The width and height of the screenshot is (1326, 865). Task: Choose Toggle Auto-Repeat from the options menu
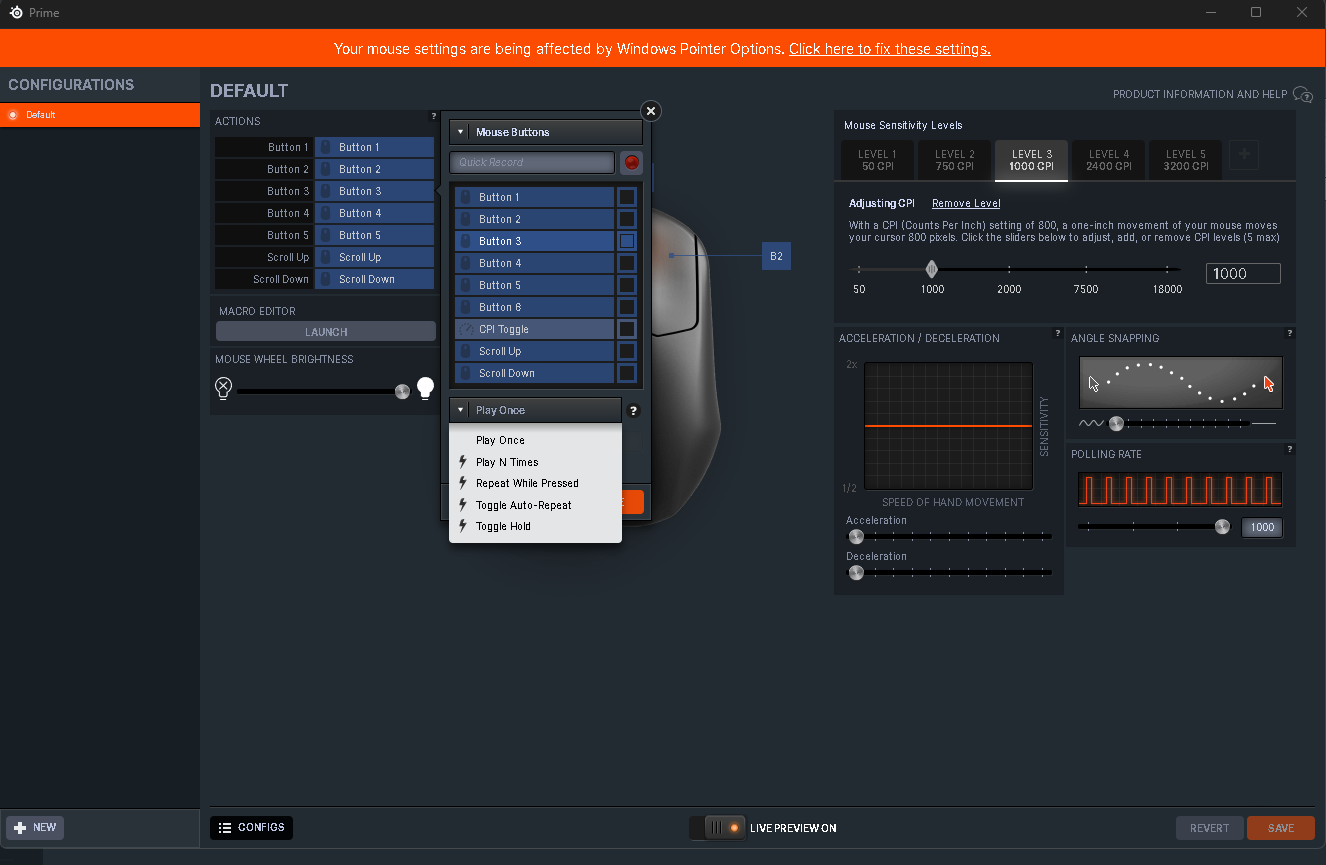(536, 505)
